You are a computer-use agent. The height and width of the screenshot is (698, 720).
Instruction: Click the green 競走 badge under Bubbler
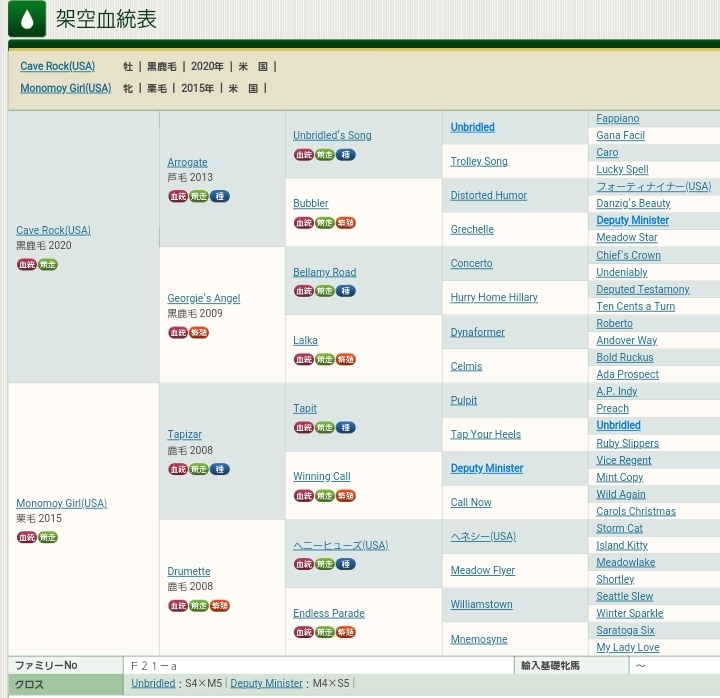(324, 223)
